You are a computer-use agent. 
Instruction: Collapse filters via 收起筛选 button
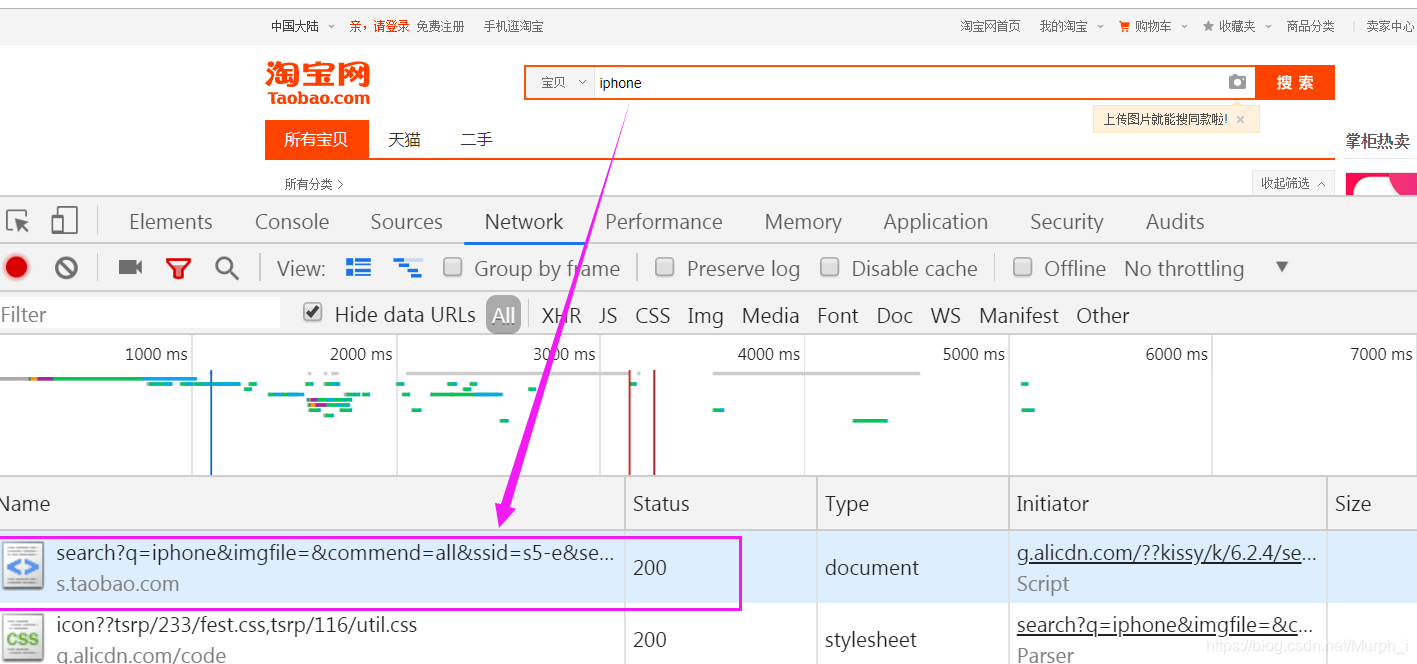[1293, 183]
